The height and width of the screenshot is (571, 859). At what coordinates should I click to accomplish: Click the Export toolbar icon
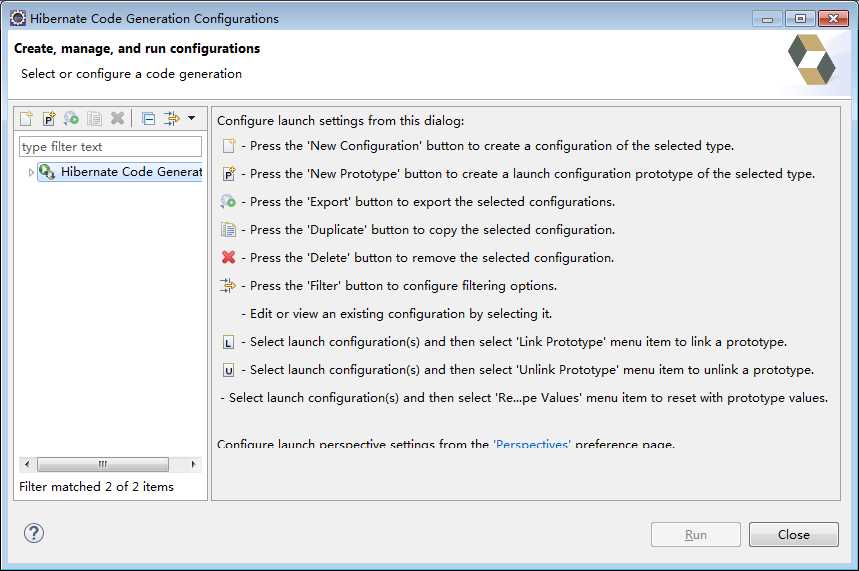(x=71, y=118)
